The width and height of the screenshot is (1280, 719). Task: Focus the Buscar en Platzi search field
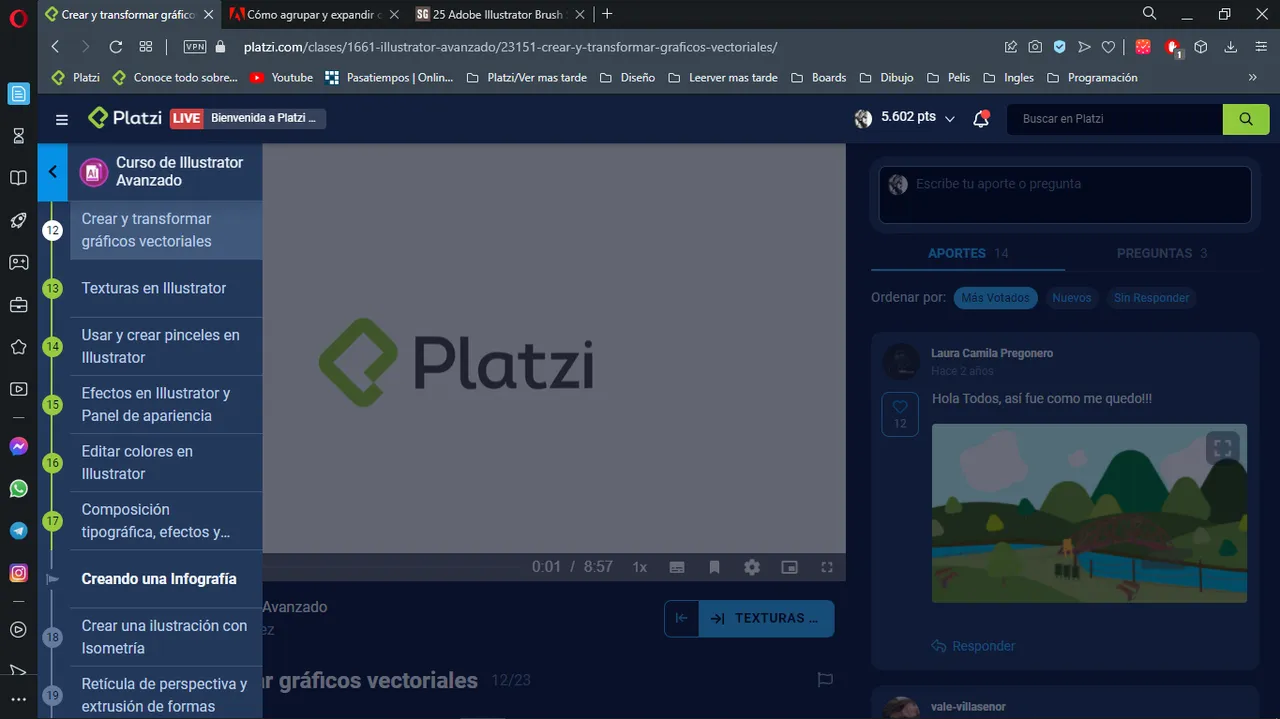[1115, 118]
